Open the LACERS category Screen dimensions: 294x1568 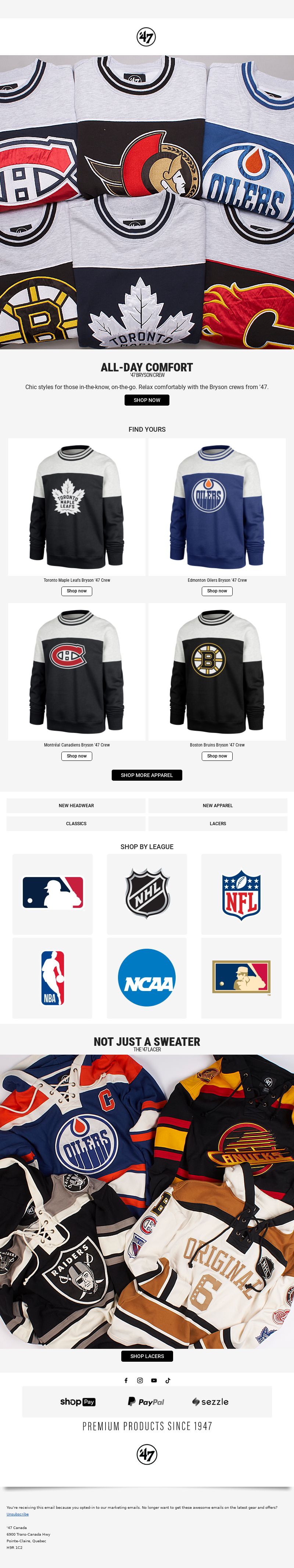pyautogui.click(x=218, y=824)
